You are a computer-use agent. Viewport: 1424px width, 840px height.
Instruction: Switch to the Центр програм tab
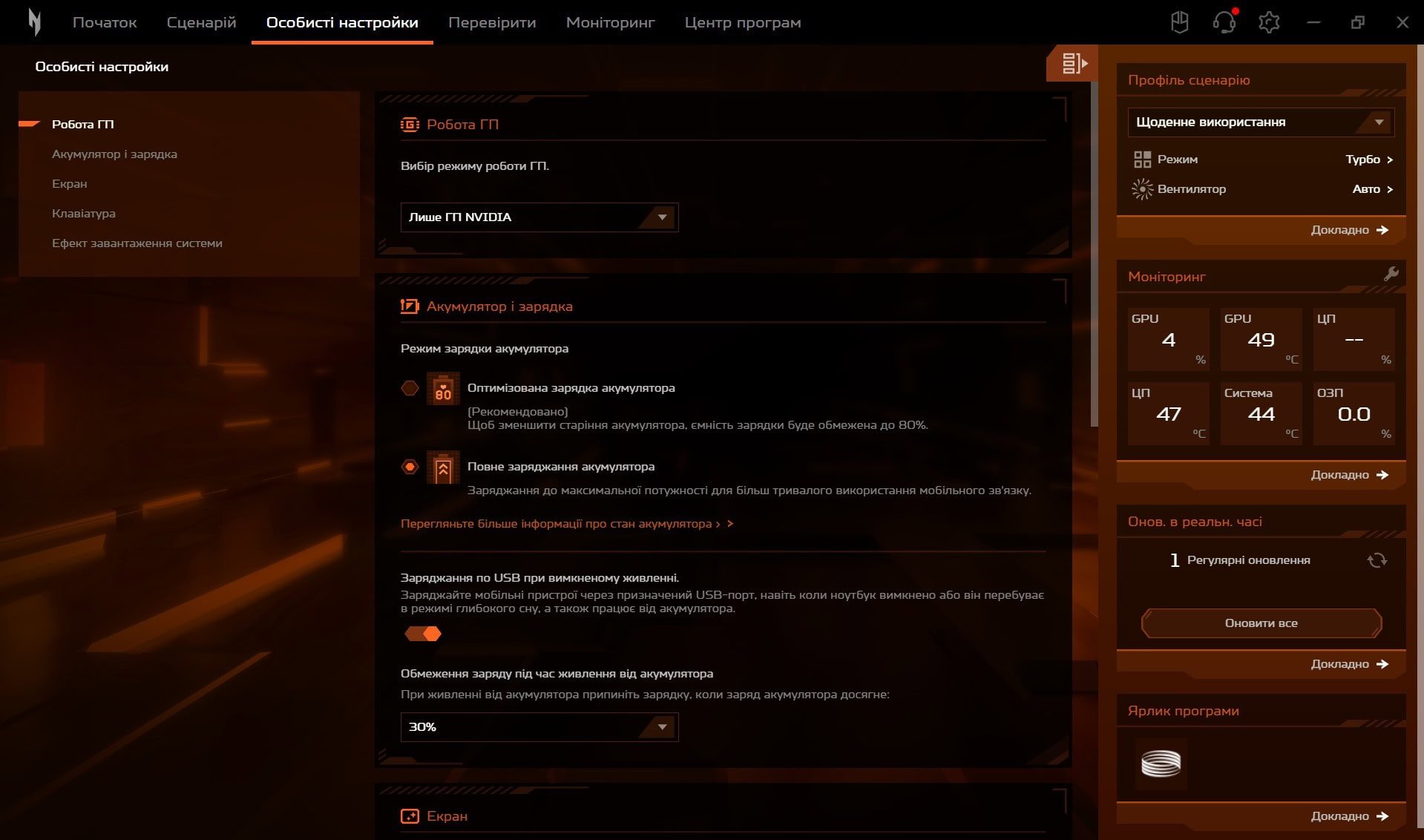point(743,22)
